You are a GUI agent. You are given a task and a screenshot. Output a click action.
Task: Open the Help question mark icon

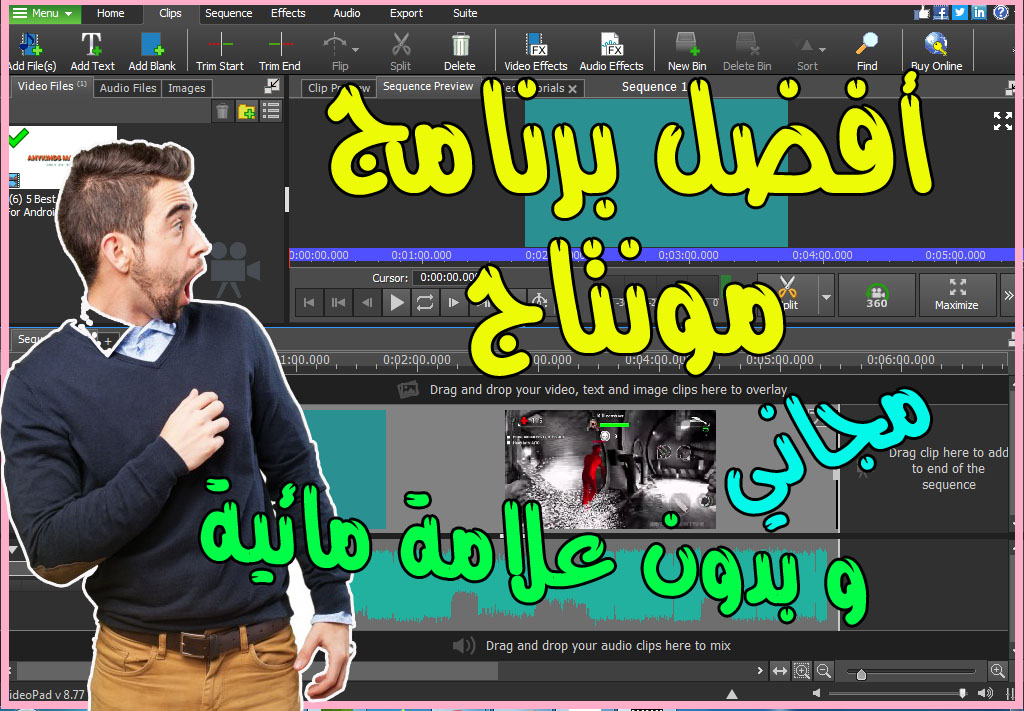click(x=1000, y=12)
